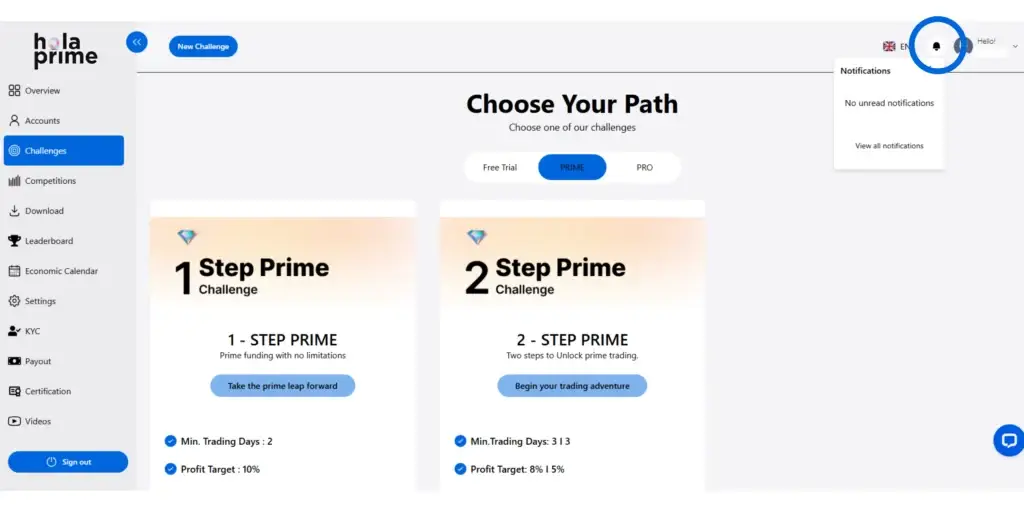
Task: Click the Economic Calendar icon in sidebar
Action: (x=14, y=271)
